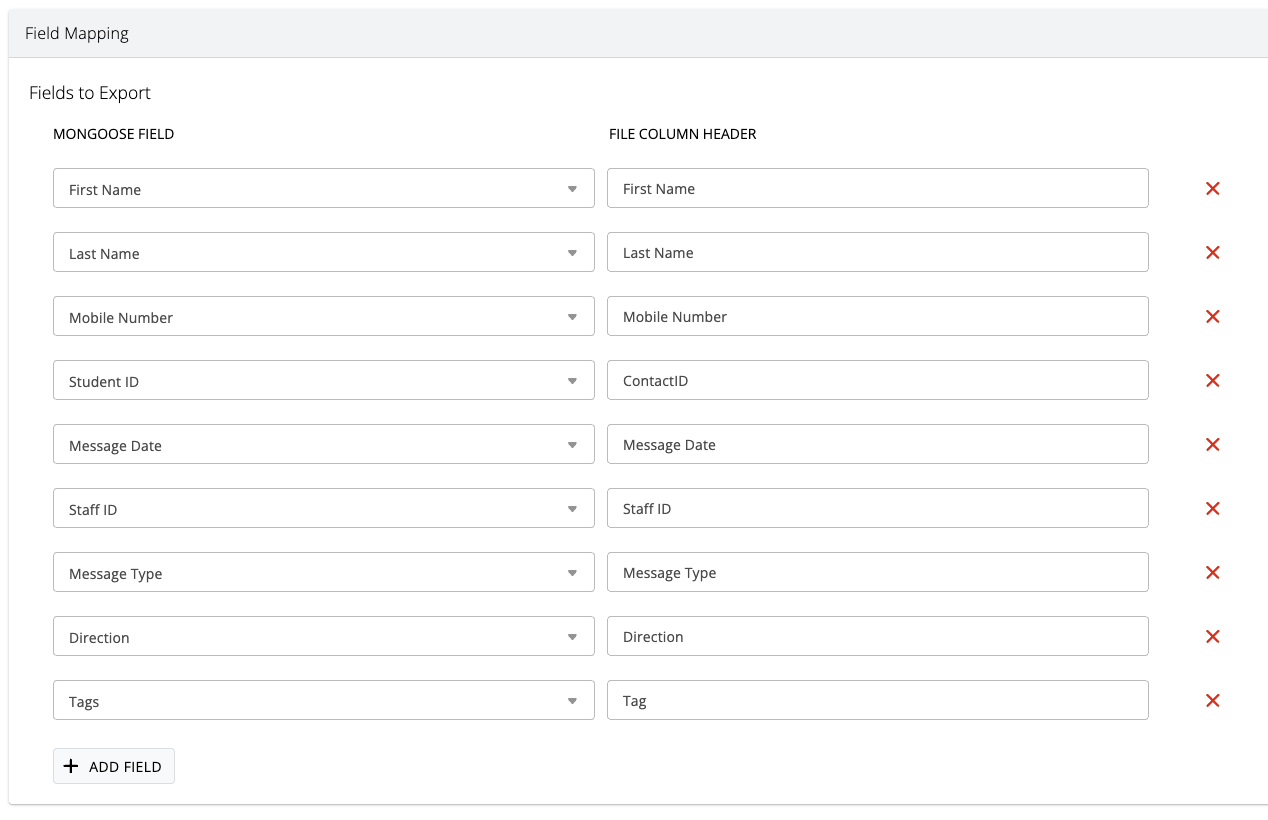Remove the First Name field row

[1212, 189]
